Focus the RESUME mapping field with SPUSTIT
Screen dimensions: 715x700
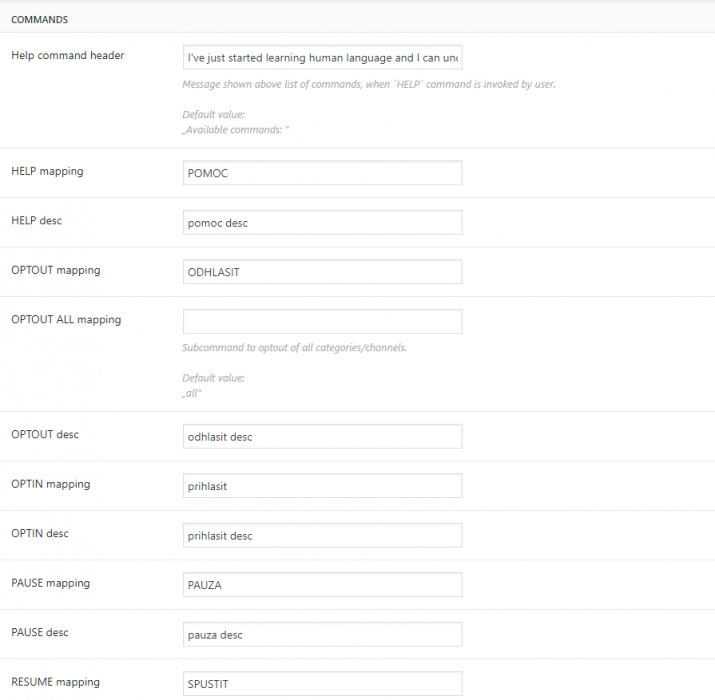(x=322, y=684)
